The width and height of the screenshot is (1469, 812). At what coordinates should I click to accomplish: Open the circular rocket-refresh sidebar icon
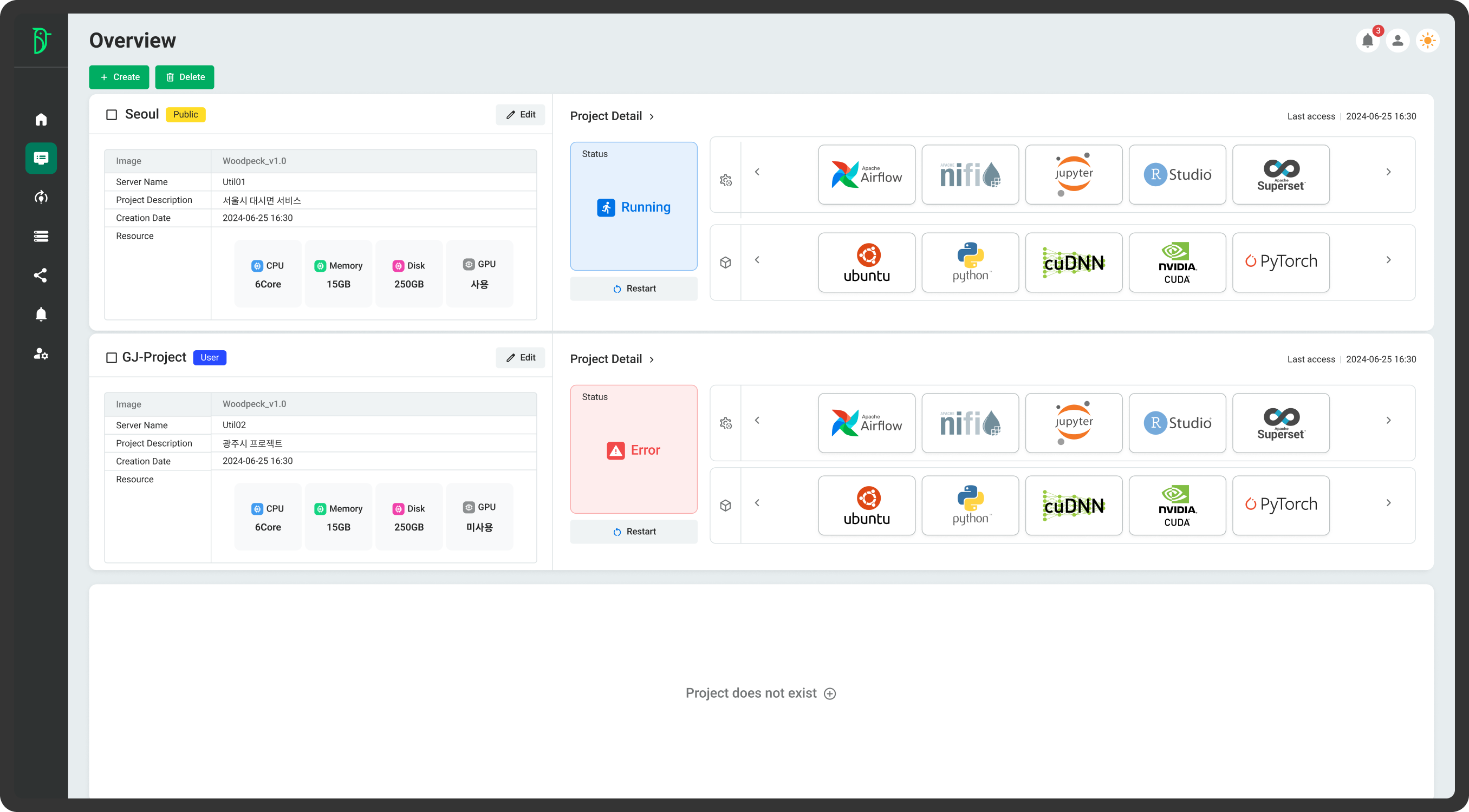pos(41,197)
